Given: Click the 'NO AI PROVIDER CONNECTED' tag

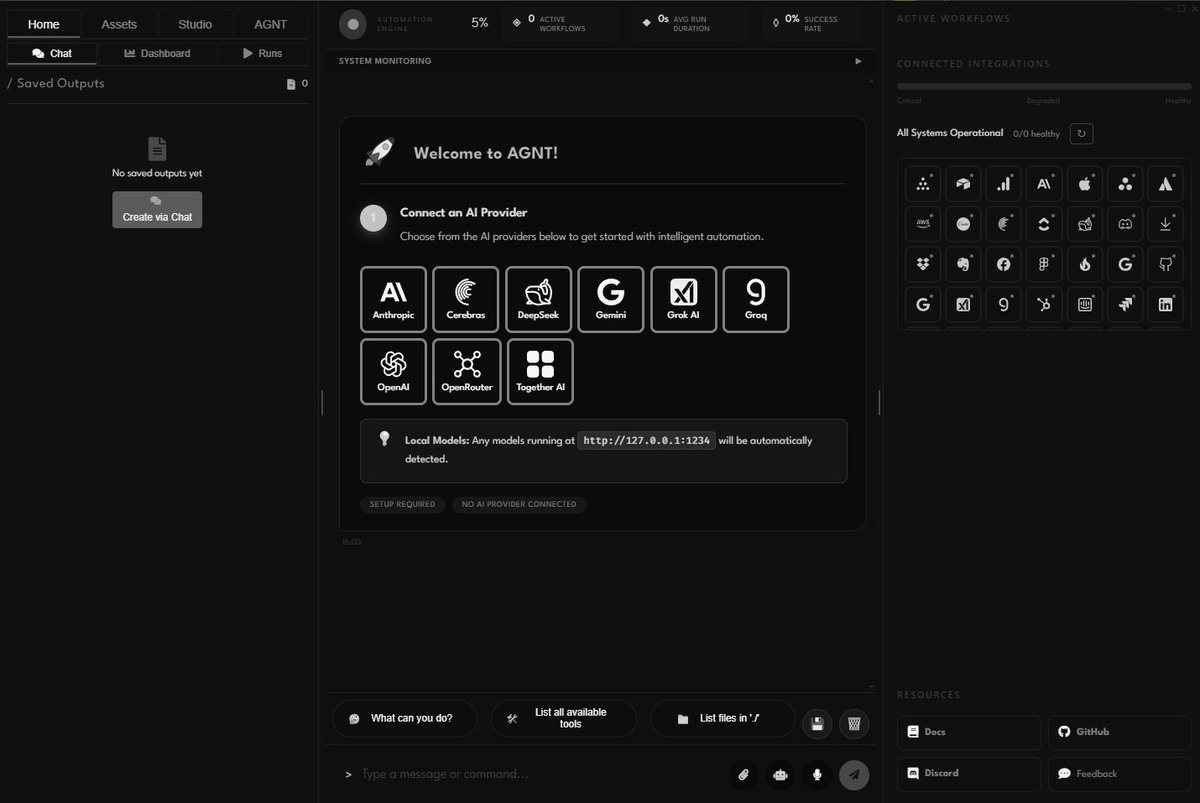Looking at the screenshot, I should (519, 504).
